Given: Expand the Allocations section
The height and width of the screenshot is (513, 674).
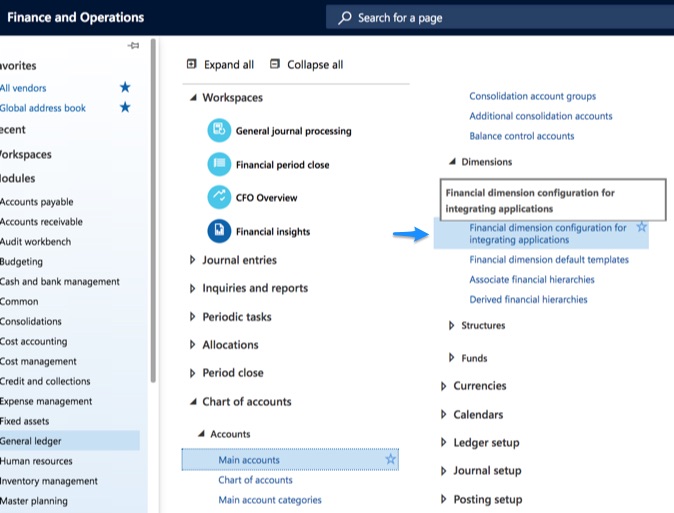Looking at the screenshot, I should (193, 344).
